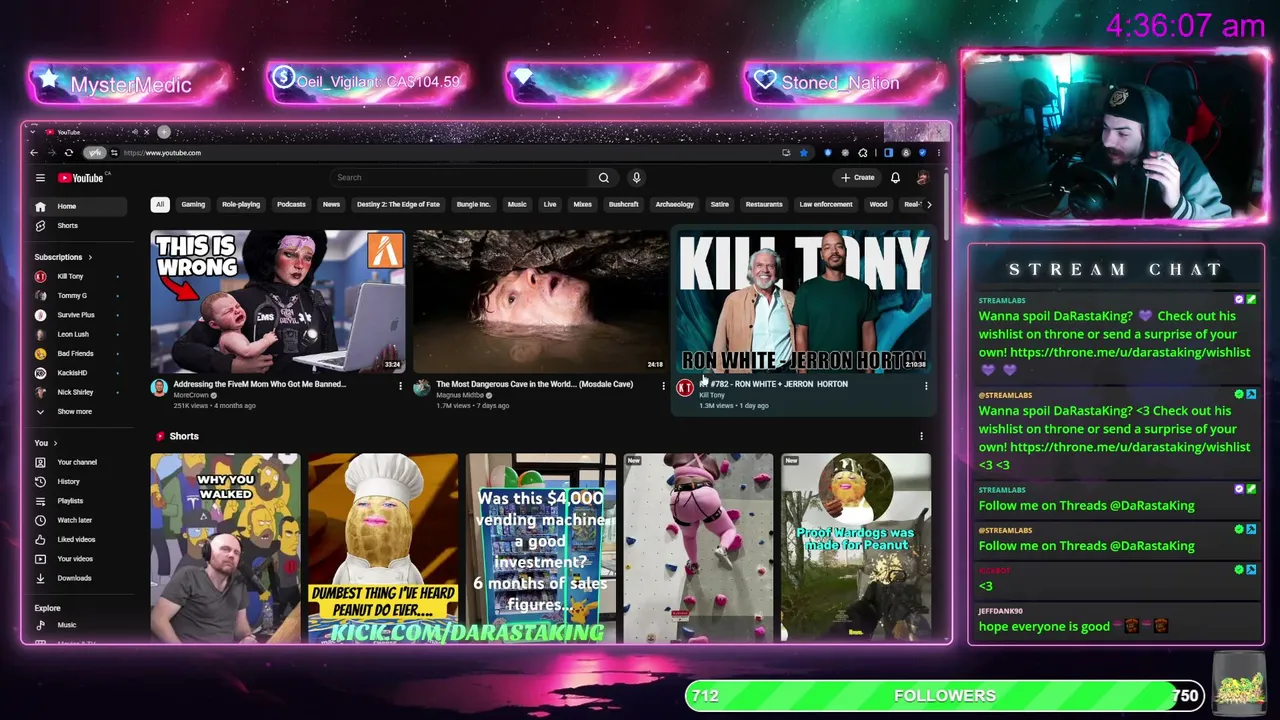Open a new browser tab
This screenshot has height=720, width=1280.
[x=164, y=132]
